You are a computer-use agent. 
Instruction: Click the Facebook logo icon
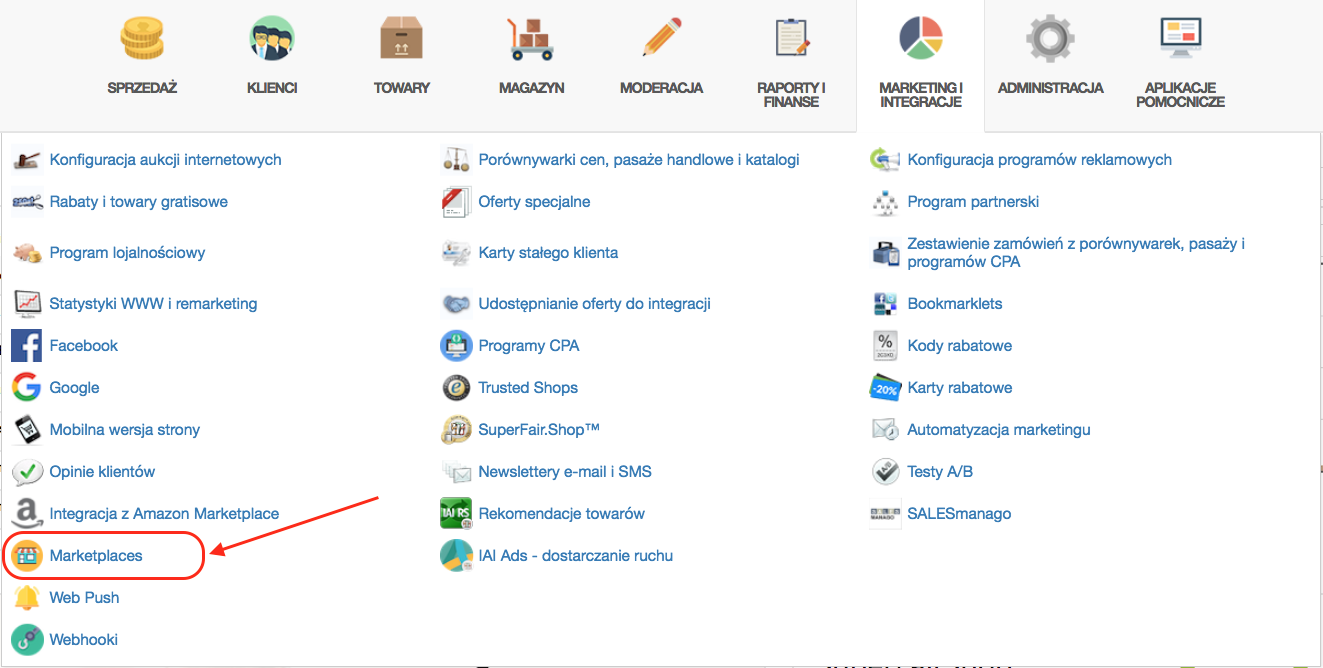pyautogui.click(x=26, y=346)
